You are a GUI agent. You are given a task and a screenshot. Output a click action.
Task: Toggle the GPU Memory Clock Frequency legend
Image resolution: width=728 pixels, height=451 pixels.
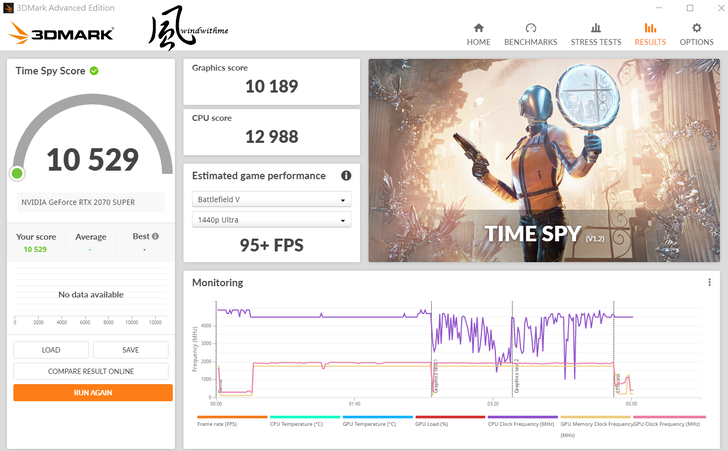(x=596, y=426)
